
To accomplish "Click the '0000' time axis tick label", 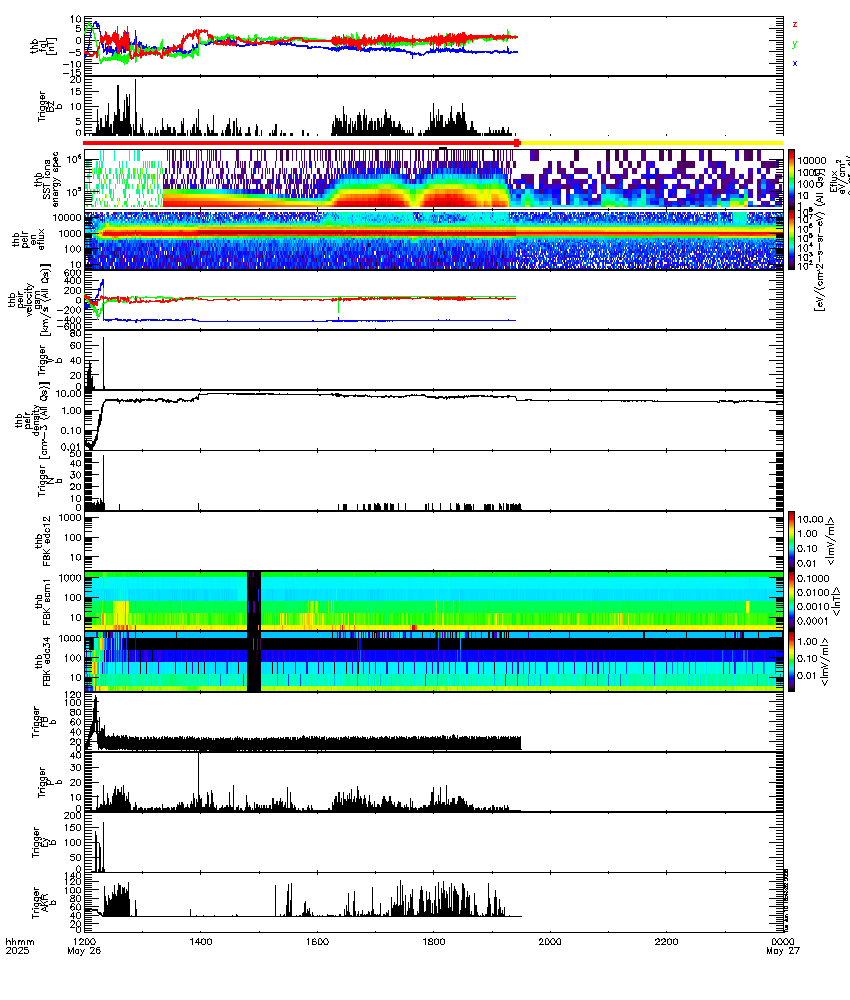I will pos(782,941).
